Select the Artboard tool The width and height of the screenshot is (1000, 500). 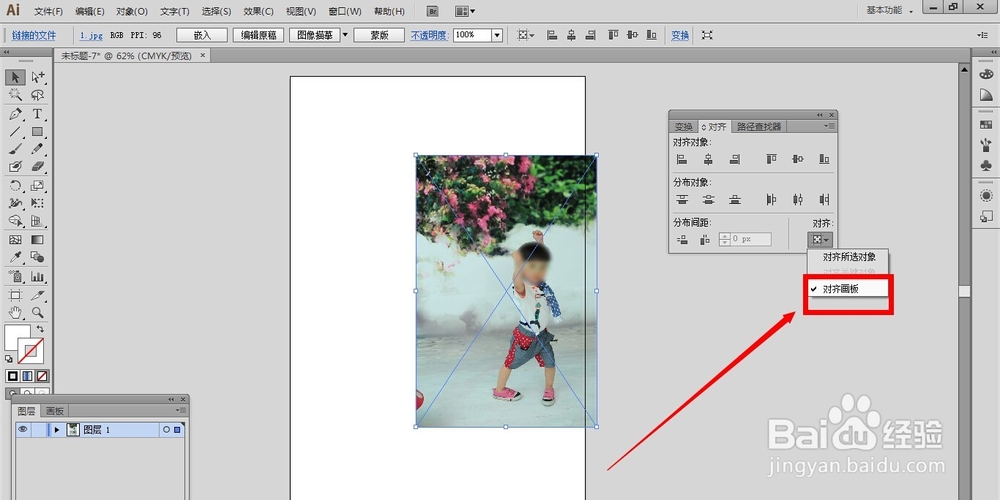[15, 295]
